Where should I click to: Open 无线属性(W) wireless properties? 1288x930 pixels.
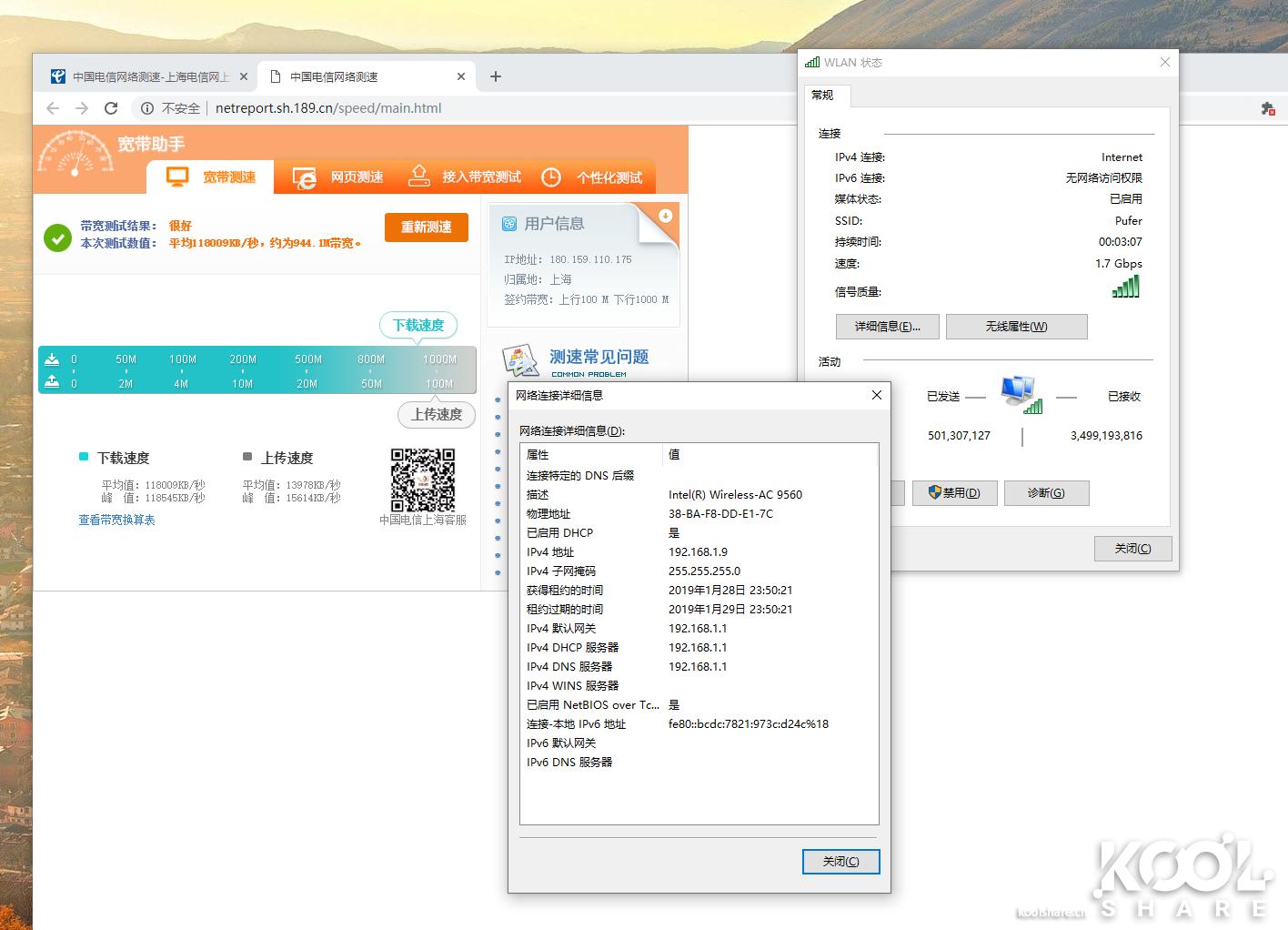(x=1016, y=326)
